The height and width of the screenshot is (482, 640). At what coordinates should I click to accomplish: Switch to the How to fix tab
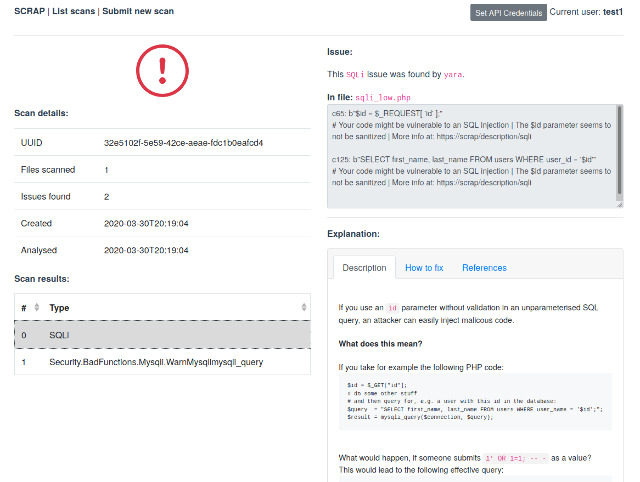[424, 268]
